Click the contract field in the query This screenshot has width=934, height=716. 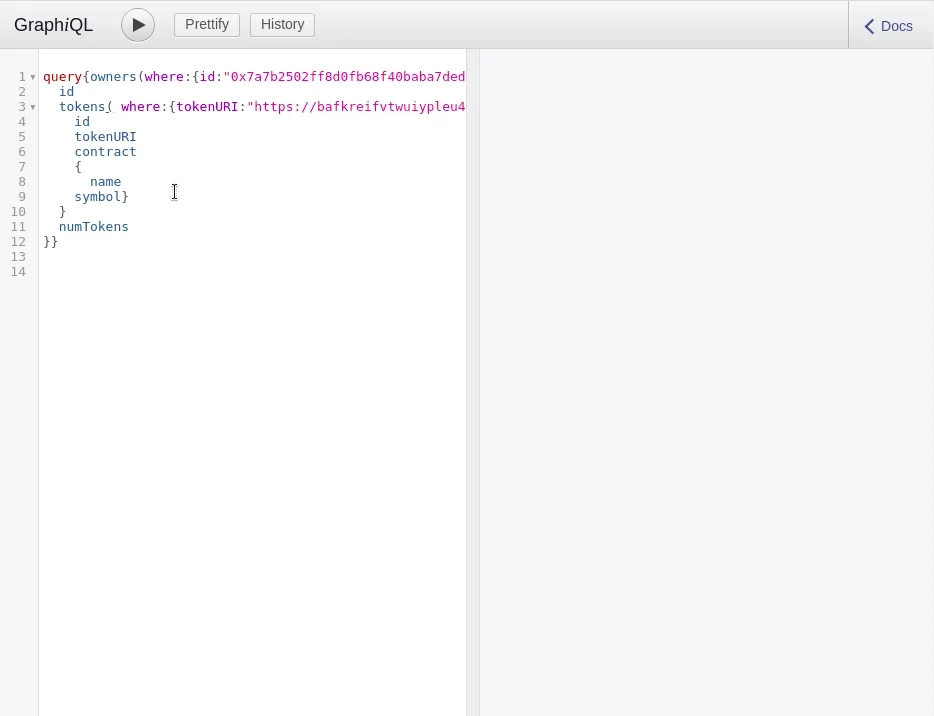click(x=105, y=152)
